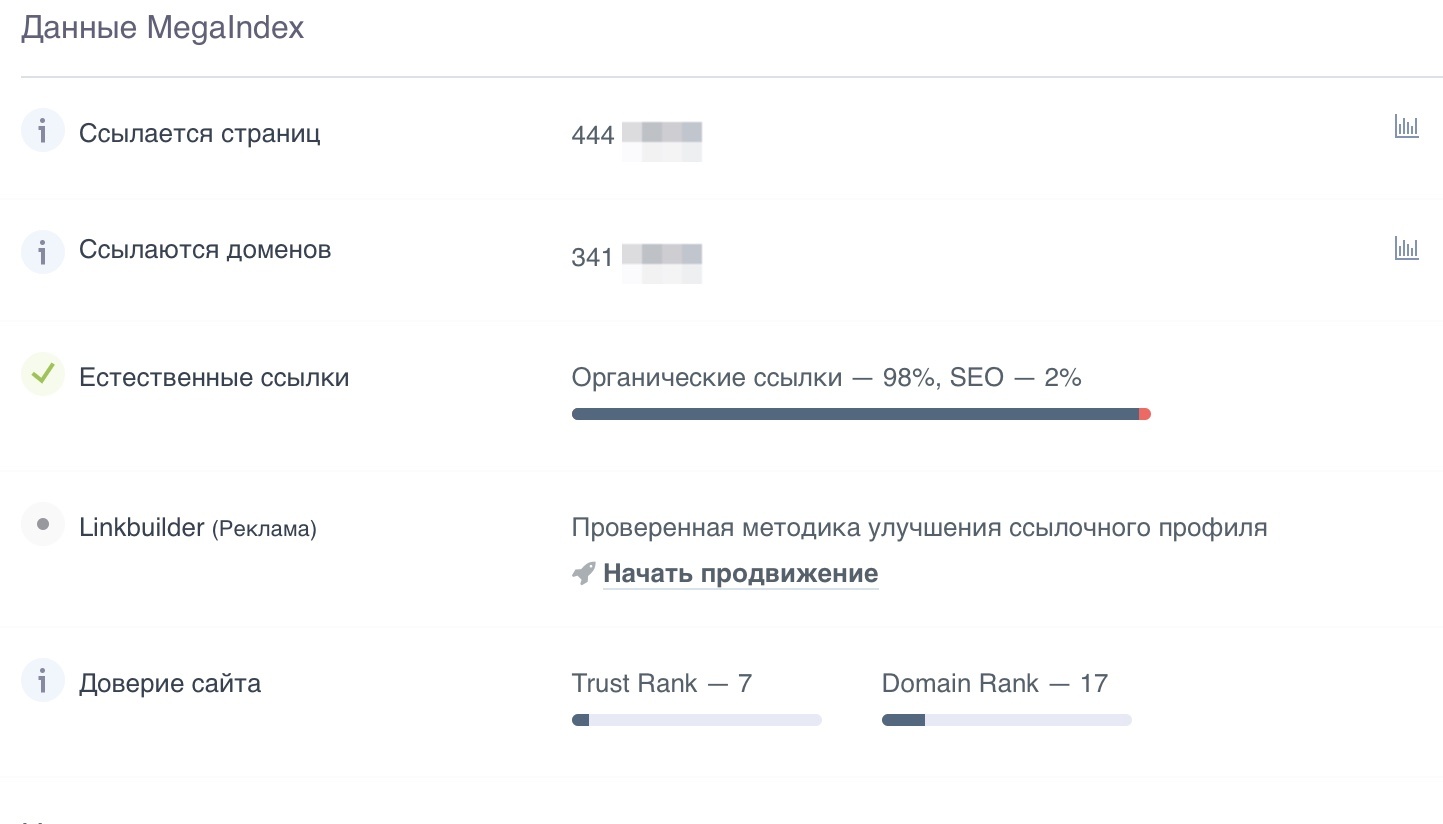Click rocket icon near Начать продвижение
This screenshot has height=824, width=1443.
click(x=584, y=573)
